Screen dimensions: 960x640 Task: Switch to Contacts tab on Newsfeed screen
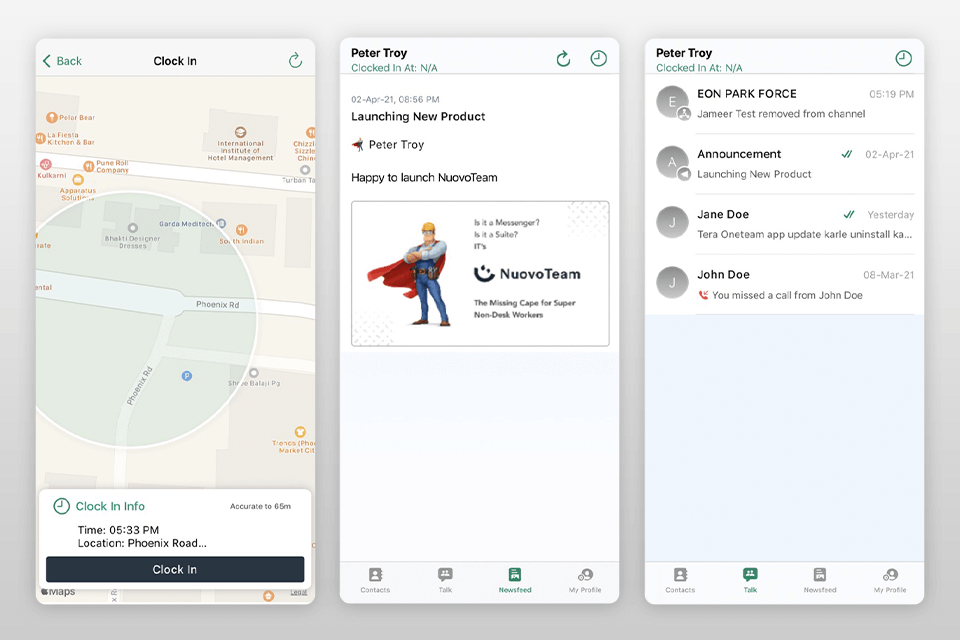point(375,579)
